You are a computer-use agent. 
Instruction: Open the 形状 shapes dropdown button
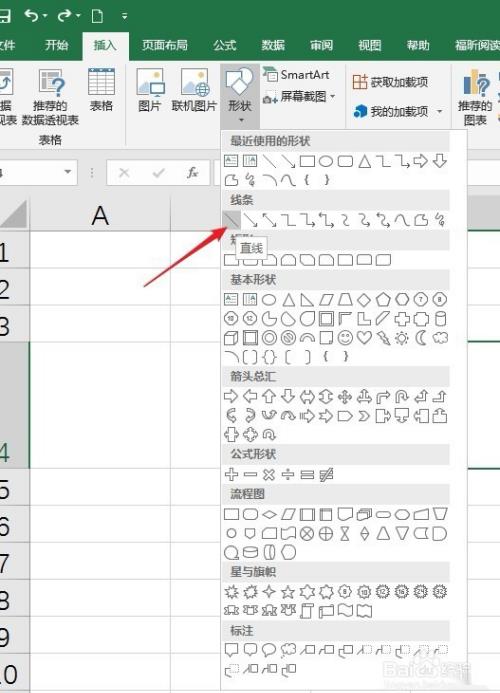point(240,95)
